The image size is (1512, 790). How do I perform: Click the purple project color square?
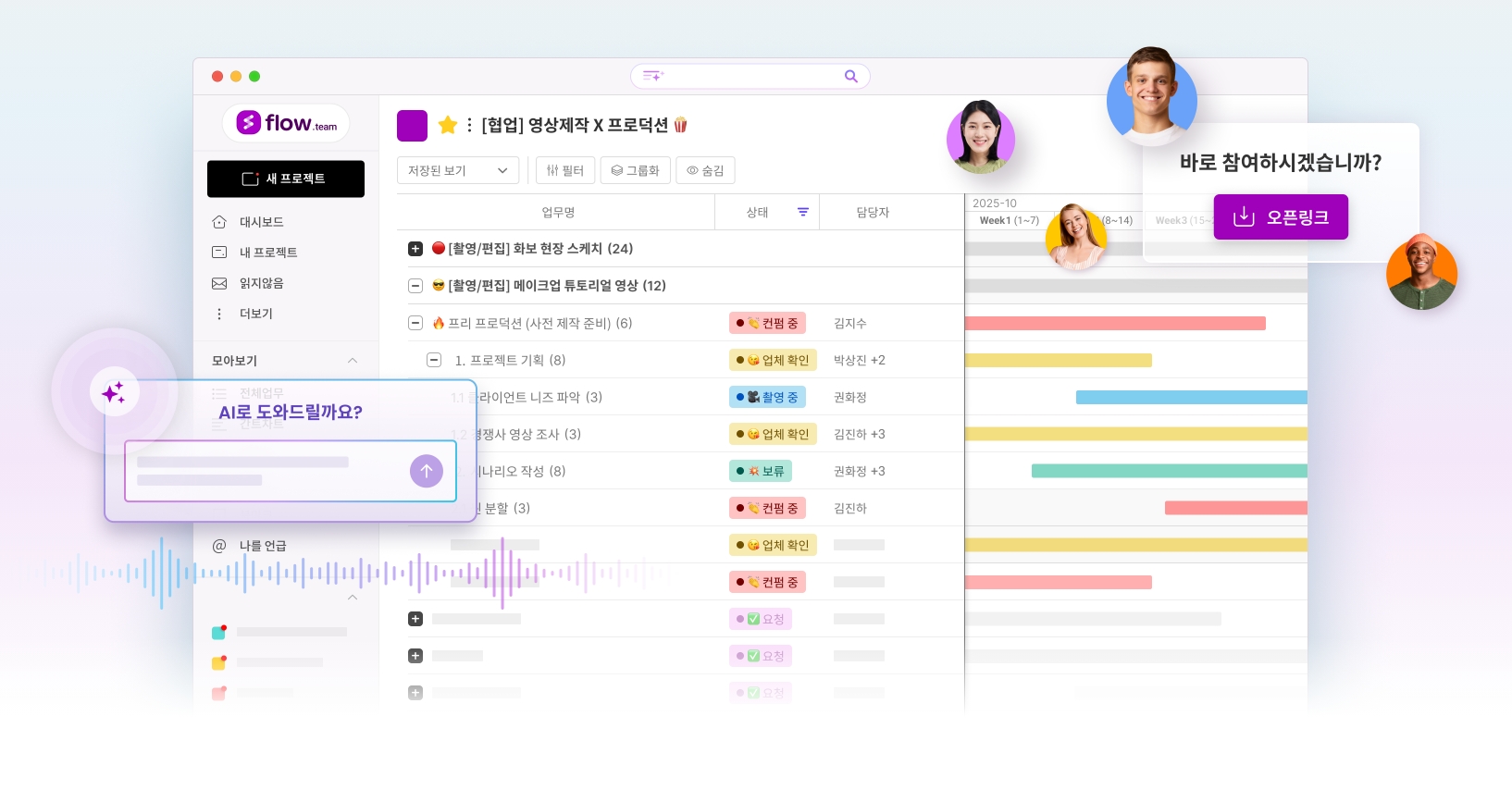(412, 126)
